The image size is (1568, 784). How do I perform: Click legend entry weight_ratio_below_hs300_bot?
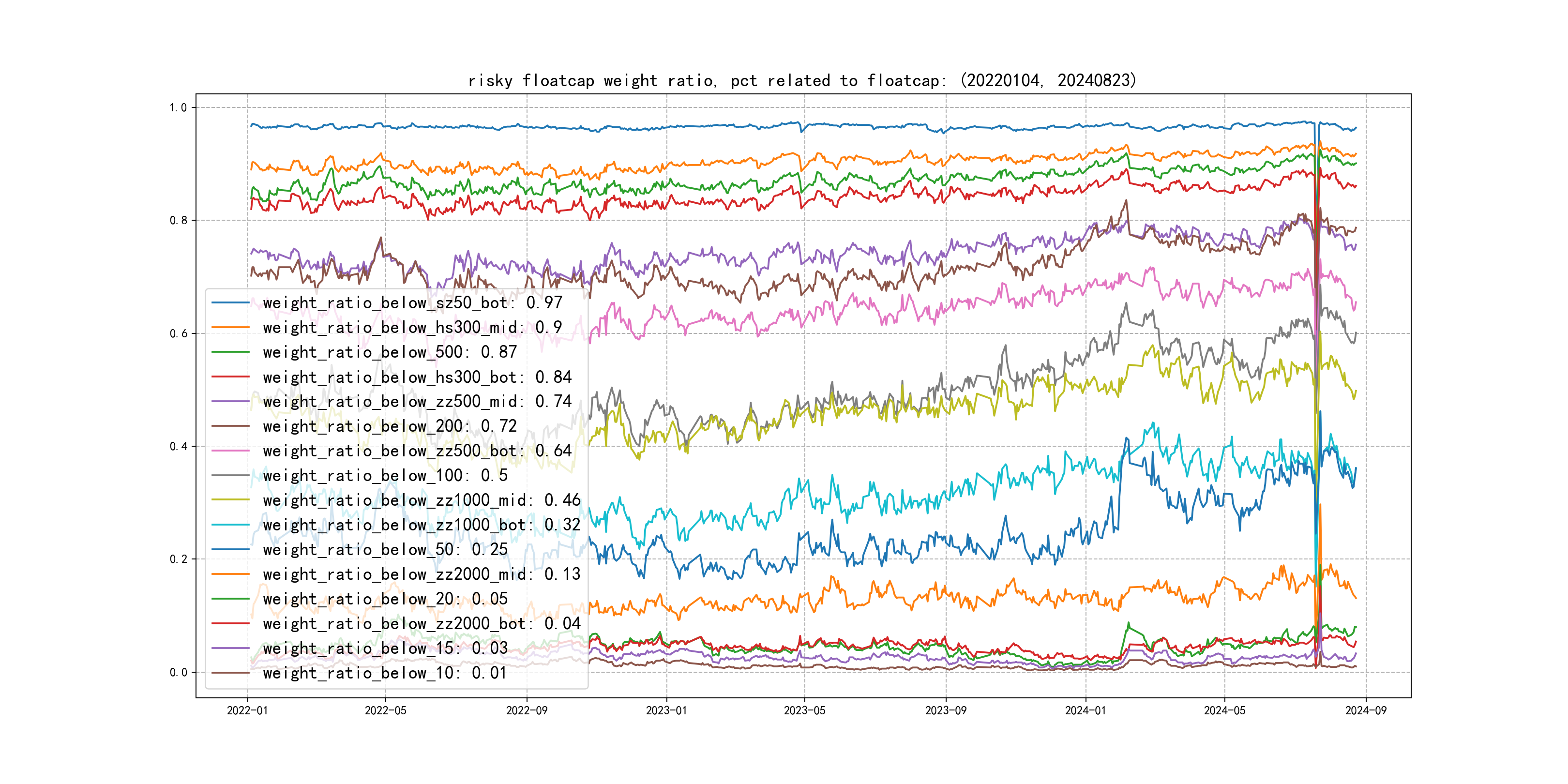pos(417,377)
